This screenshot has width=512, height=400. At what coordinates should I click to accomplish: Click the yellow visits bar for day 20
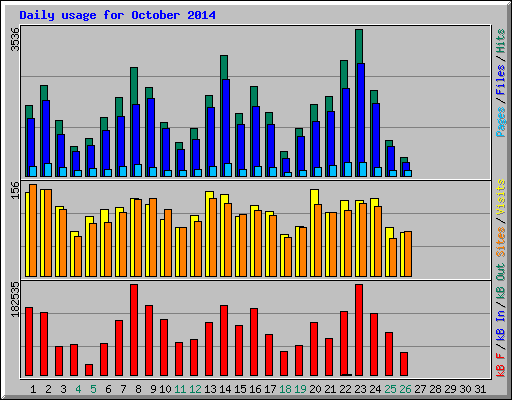pos(314,197)
